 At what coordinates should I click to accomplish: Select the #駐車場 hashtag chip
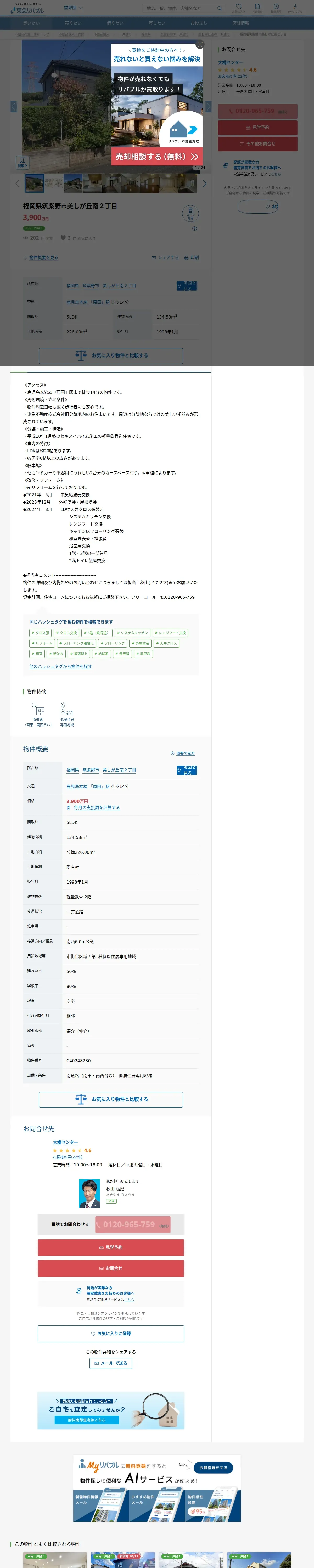(x=144, y=654)
